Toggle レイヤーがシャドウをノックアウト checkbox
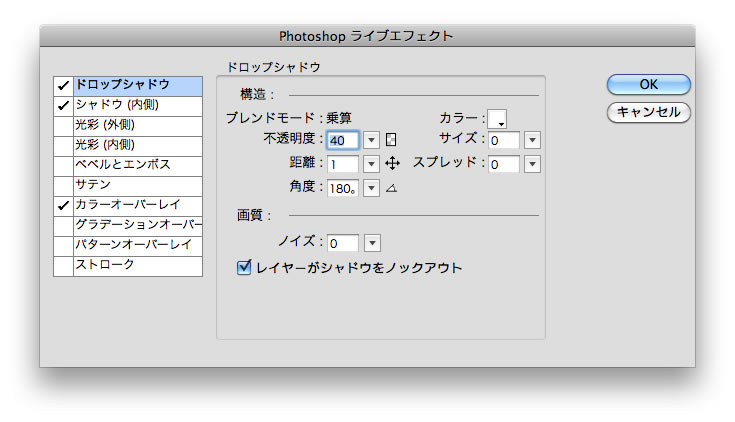 click(x=243, y=268)
